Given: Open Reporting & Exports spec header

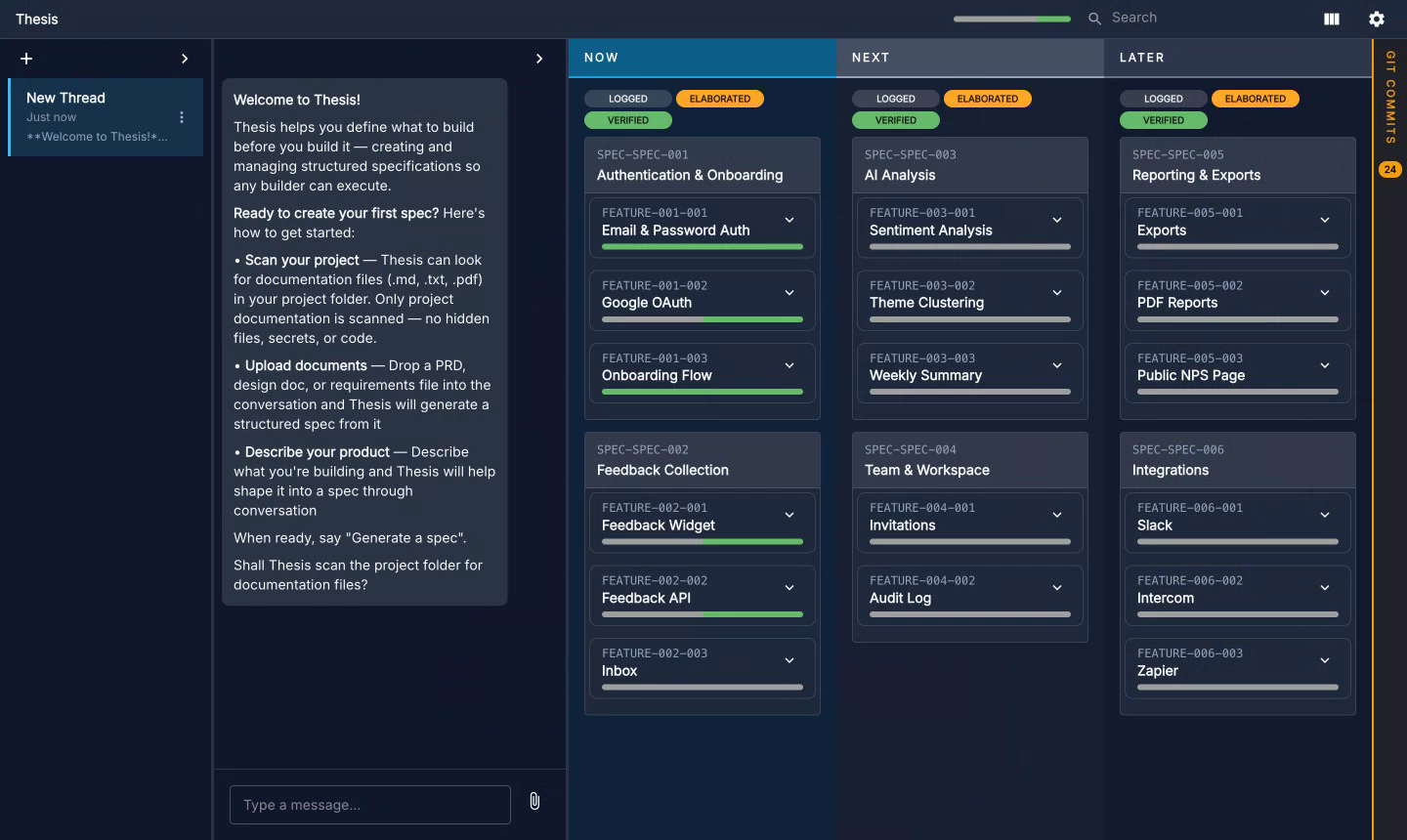Looking at the screenshot, I should (x=1238, y=165).
